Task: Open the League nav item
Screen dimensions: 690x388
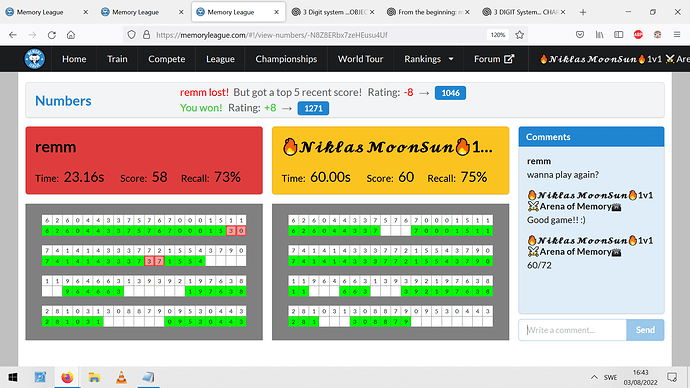Action: [x=220, y=59]
